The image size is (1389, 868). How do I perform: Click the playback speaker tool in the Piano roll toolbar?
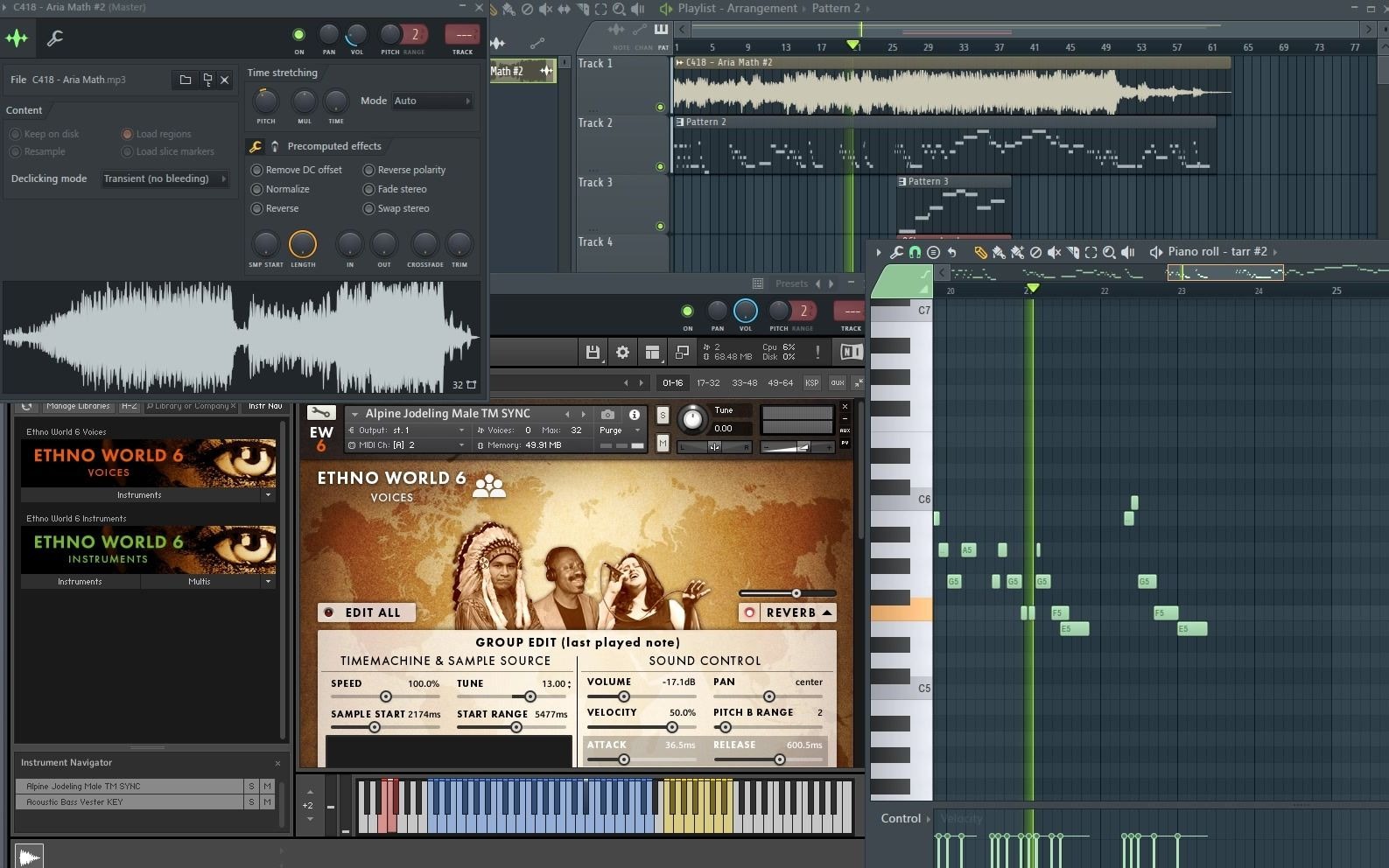coord(1127,252)
